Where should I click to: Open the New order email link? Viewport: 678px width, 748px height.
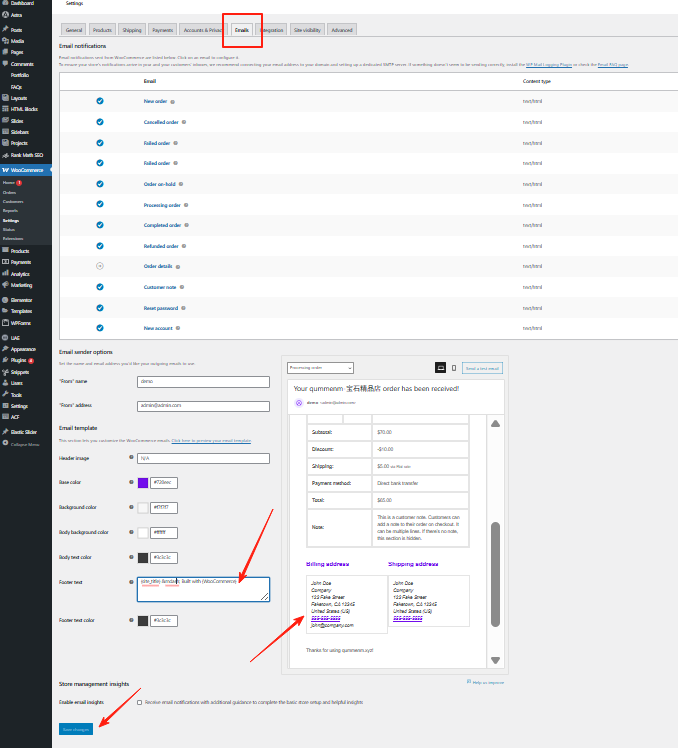[x=155, y=101]
